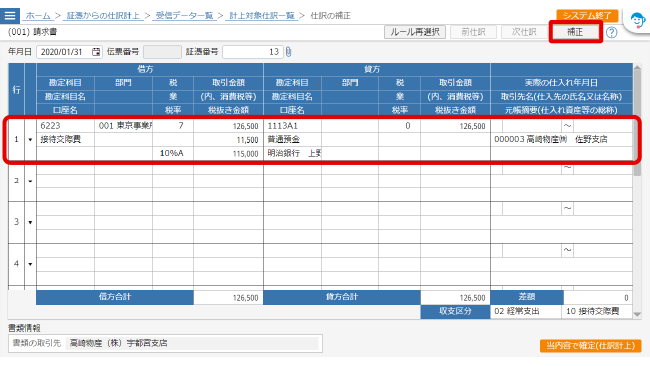The width and height of the screenshot is (650, 366).
Task: Click the vertical scrollbar thumb
Action: (x=637, y=124)
